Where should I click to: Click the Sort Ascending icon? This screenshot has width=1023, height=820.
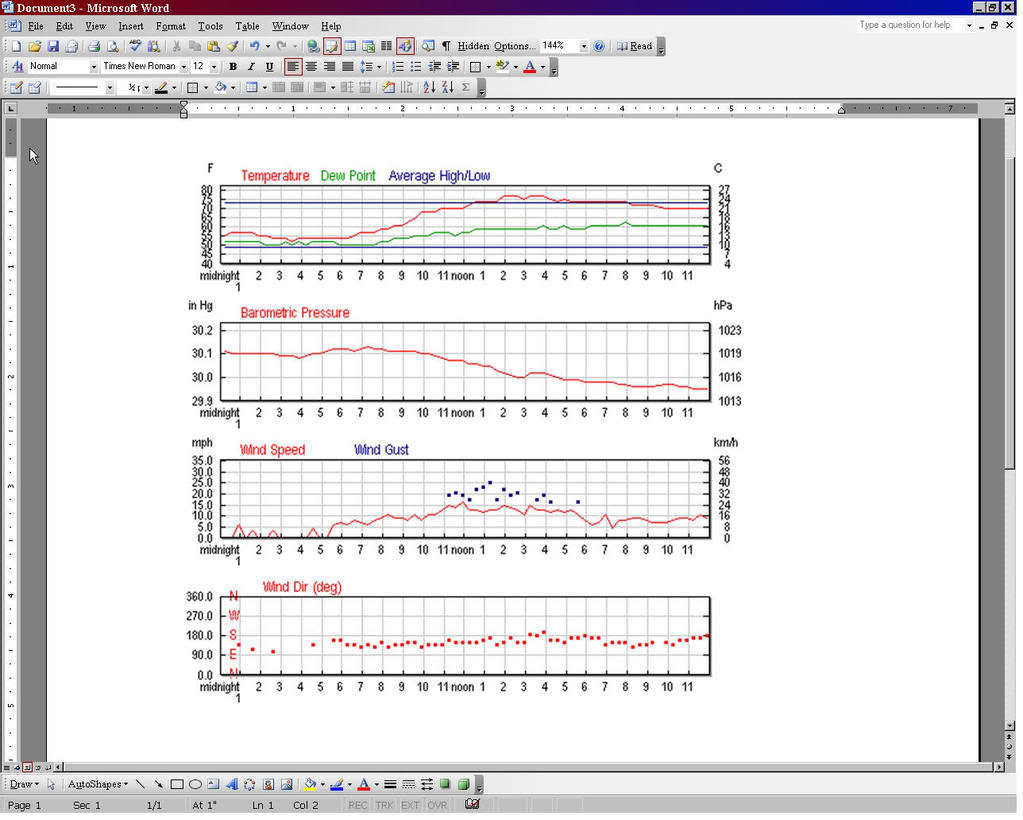[429, 88]
